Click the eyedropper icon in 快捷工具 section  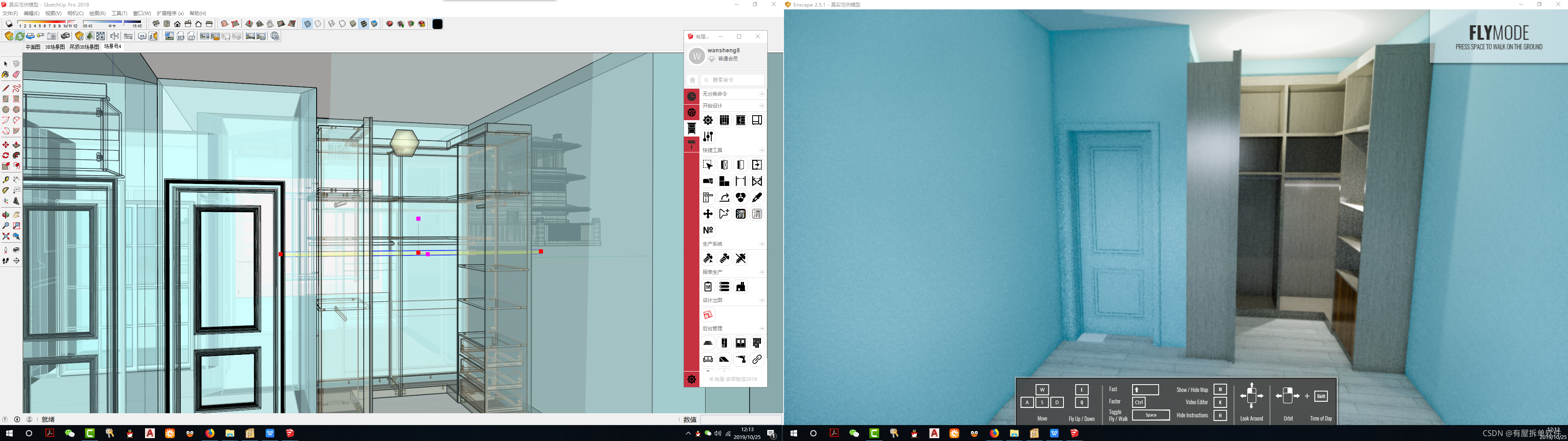click(757, 197)
